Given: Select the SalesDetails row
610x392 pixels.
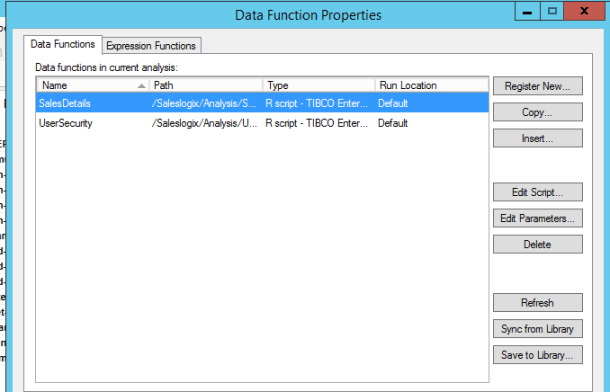Looking at the screenshot, I should pyautogui.click(x=262, y=103).
